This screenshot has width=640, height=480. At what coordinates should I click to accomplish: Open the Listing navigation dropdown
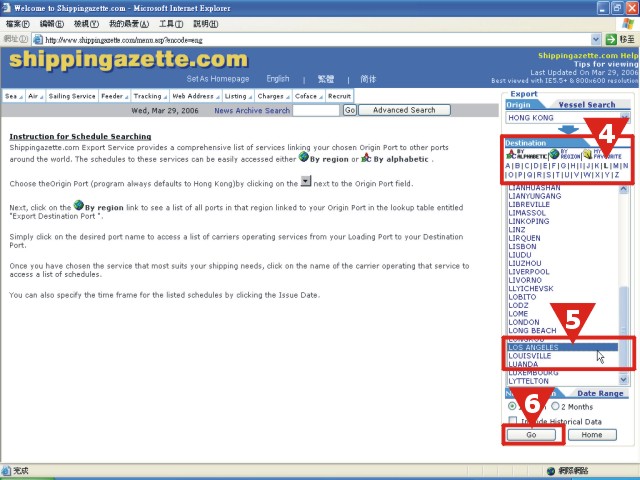tap(238, 96)
